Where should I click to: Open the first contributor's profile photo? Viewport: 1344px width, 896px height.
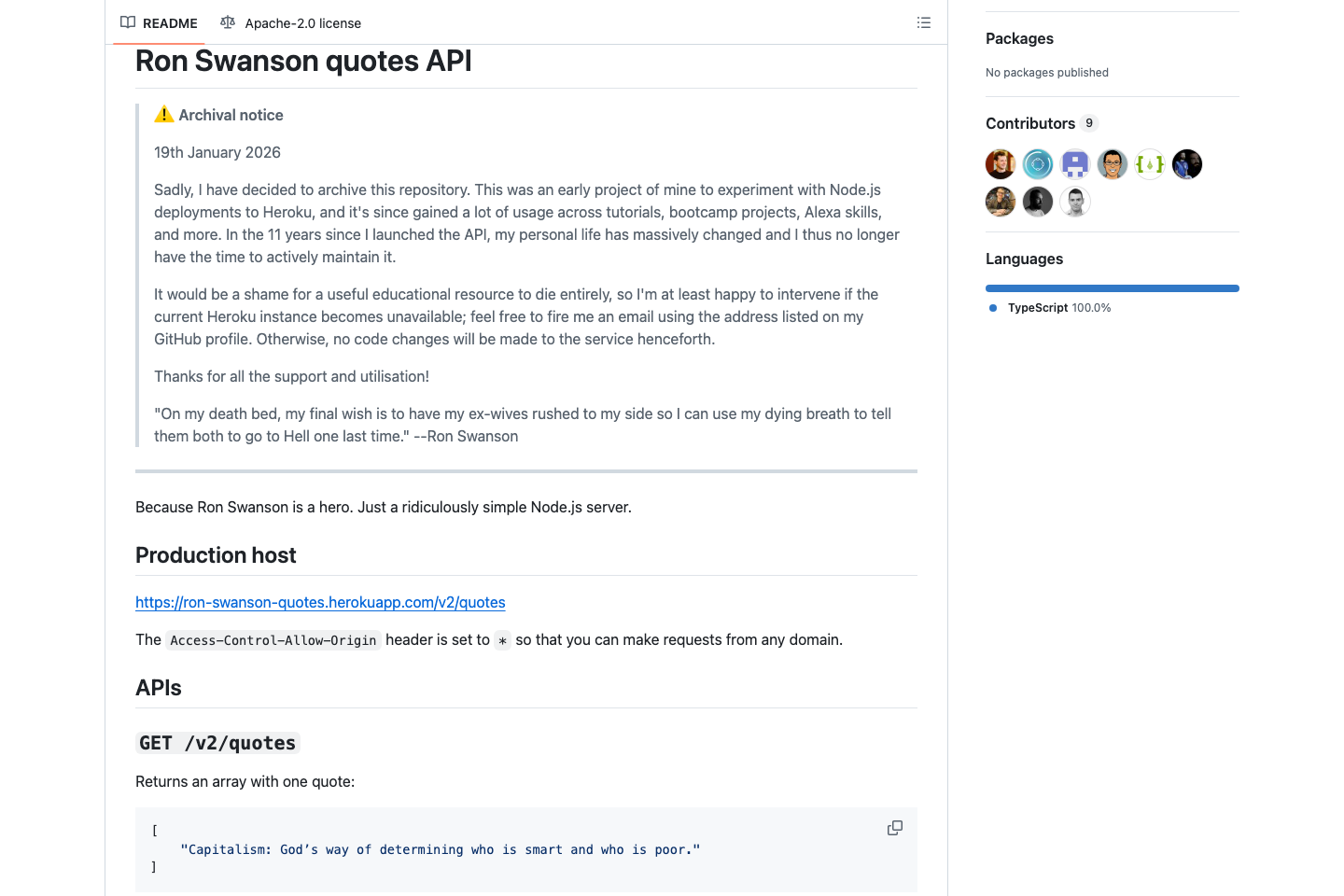[x=1000, y=163]
